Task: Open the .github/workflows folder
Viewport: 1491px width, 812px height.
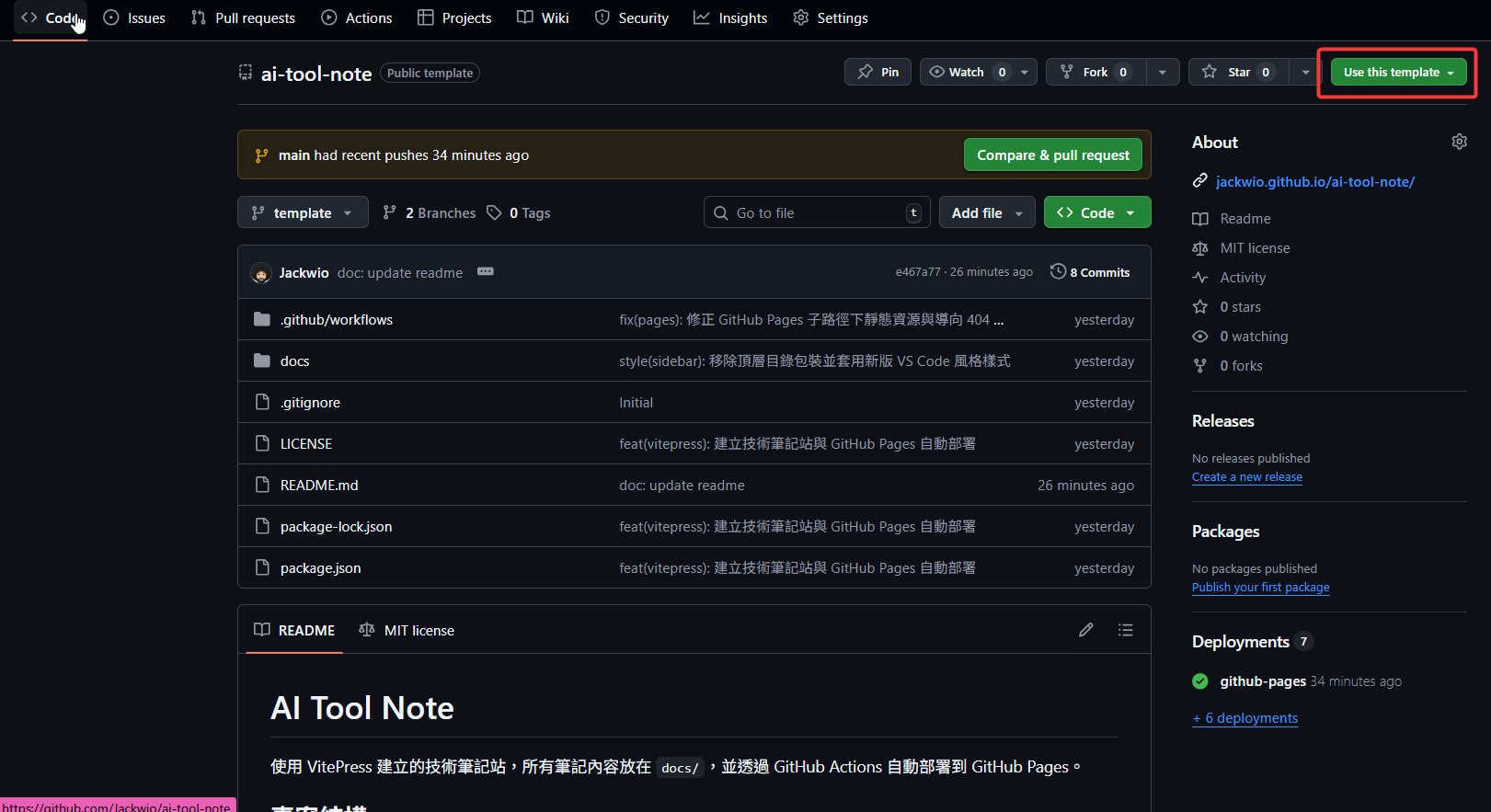Action: [336, 320]
